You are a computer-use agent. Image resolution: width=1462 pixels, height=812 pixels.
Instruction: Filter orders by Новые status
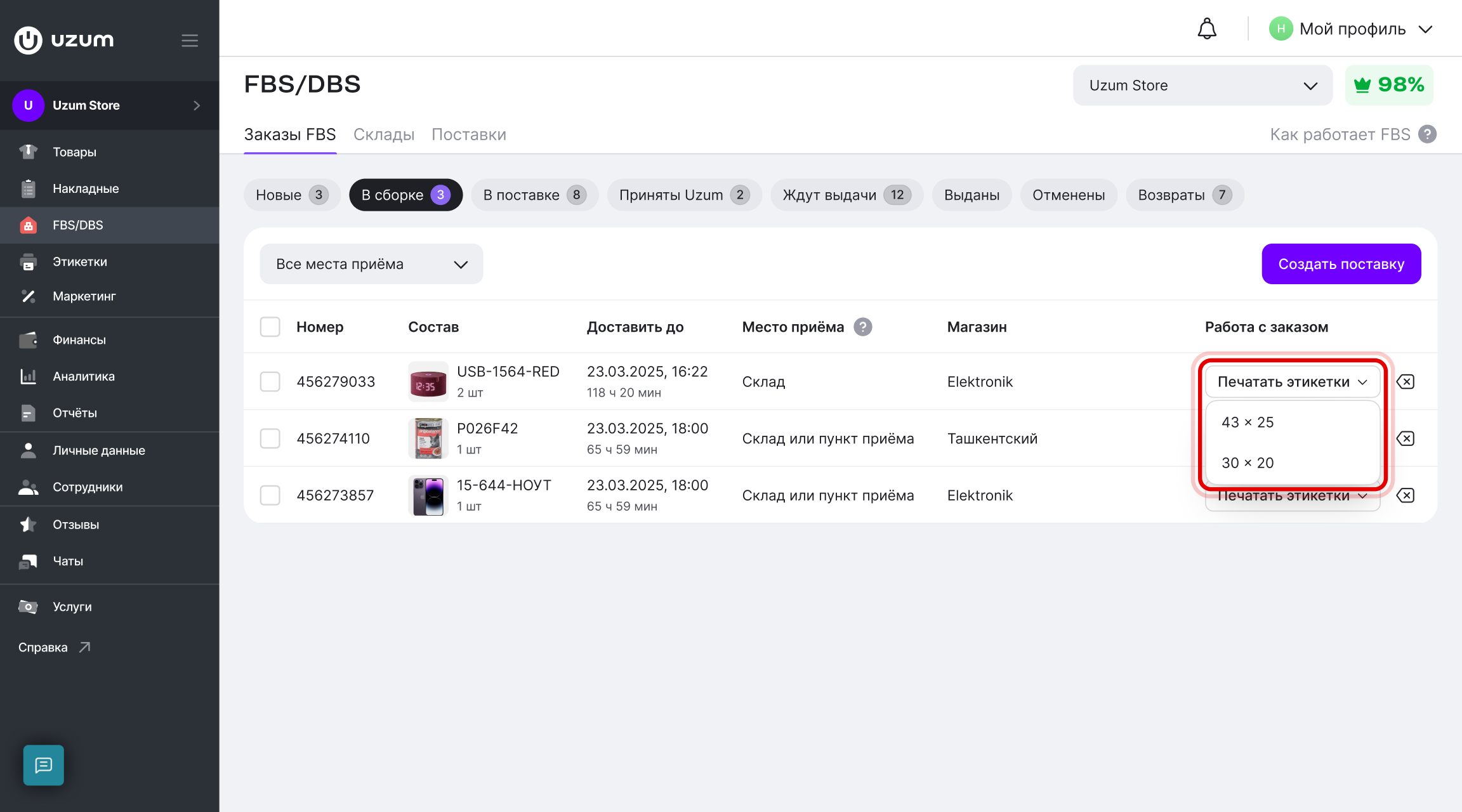click(x=292, y=195)
